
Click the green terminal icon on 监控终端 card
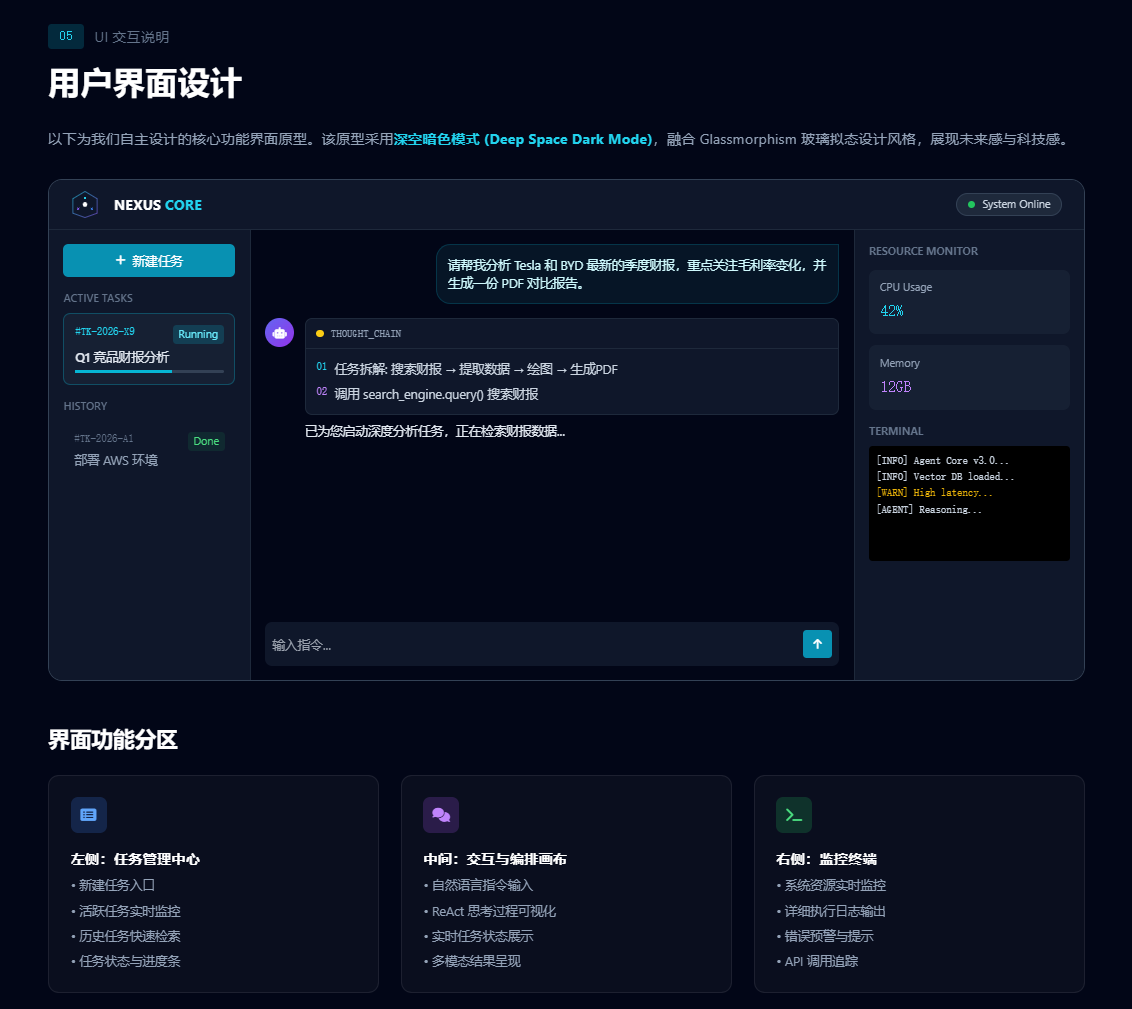click(794, 815)
